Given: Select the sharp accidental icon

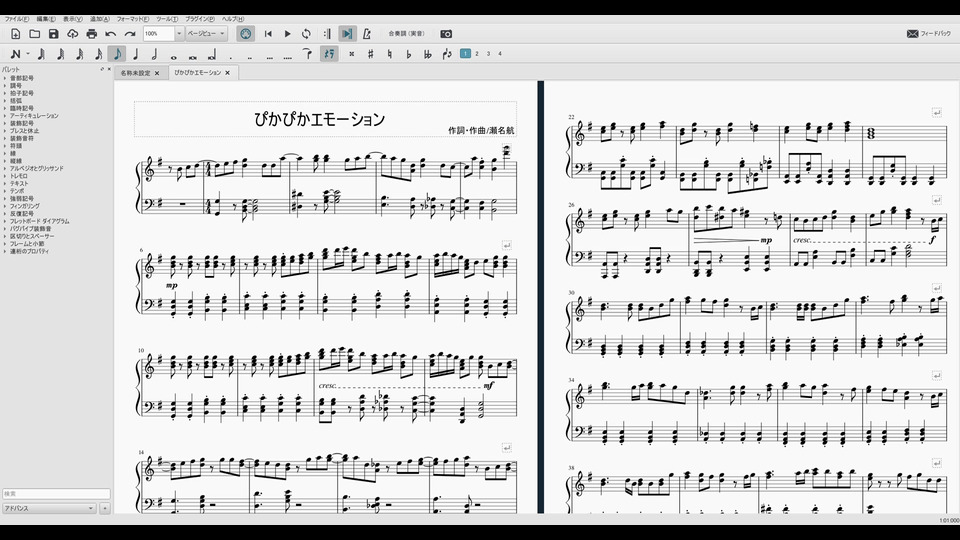Looking at the screenshot, I should click(x=371, y=54).
